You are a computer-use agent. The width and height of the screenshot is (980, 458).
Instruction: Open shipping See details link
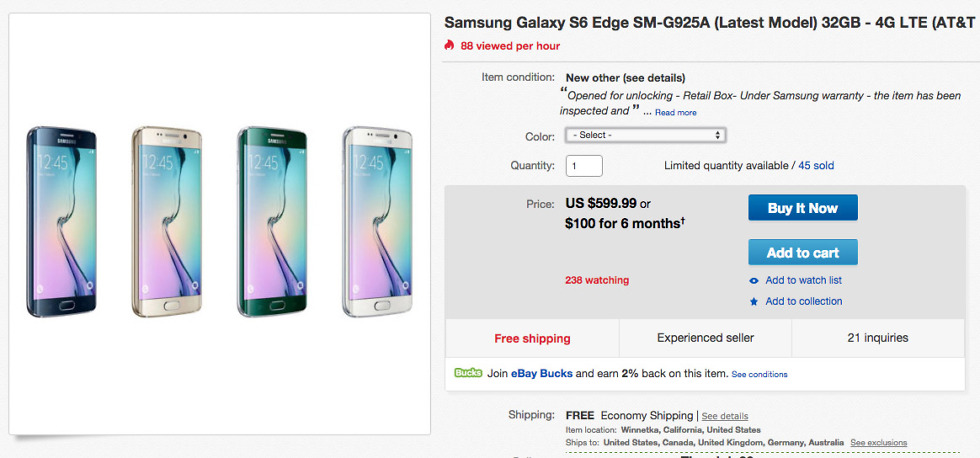(724, 416)
